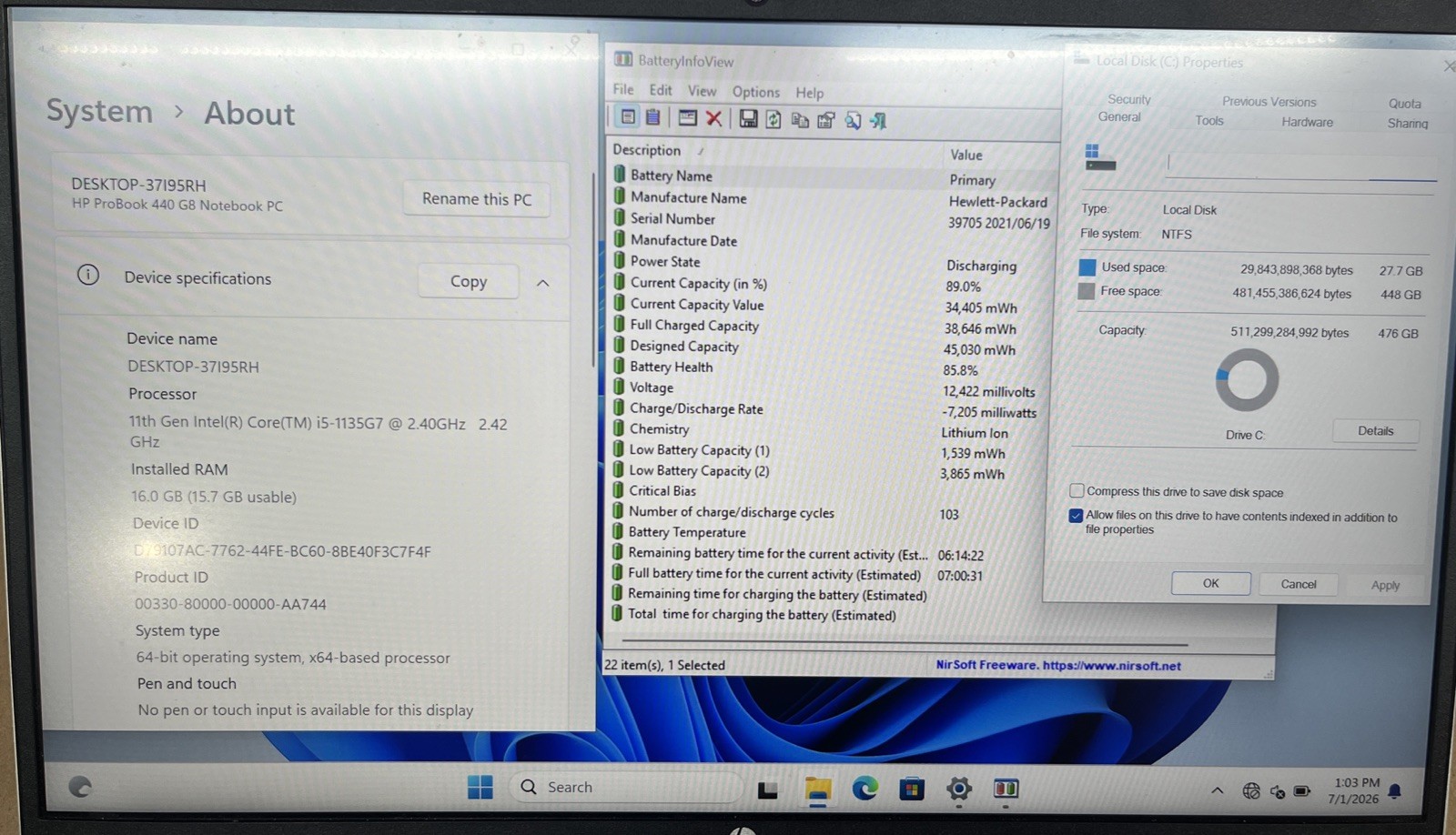Image resolution: width=1456 pixels, height=835 pixels.
Task: Click Description column header sort
Action: click(x=646, y=150)
